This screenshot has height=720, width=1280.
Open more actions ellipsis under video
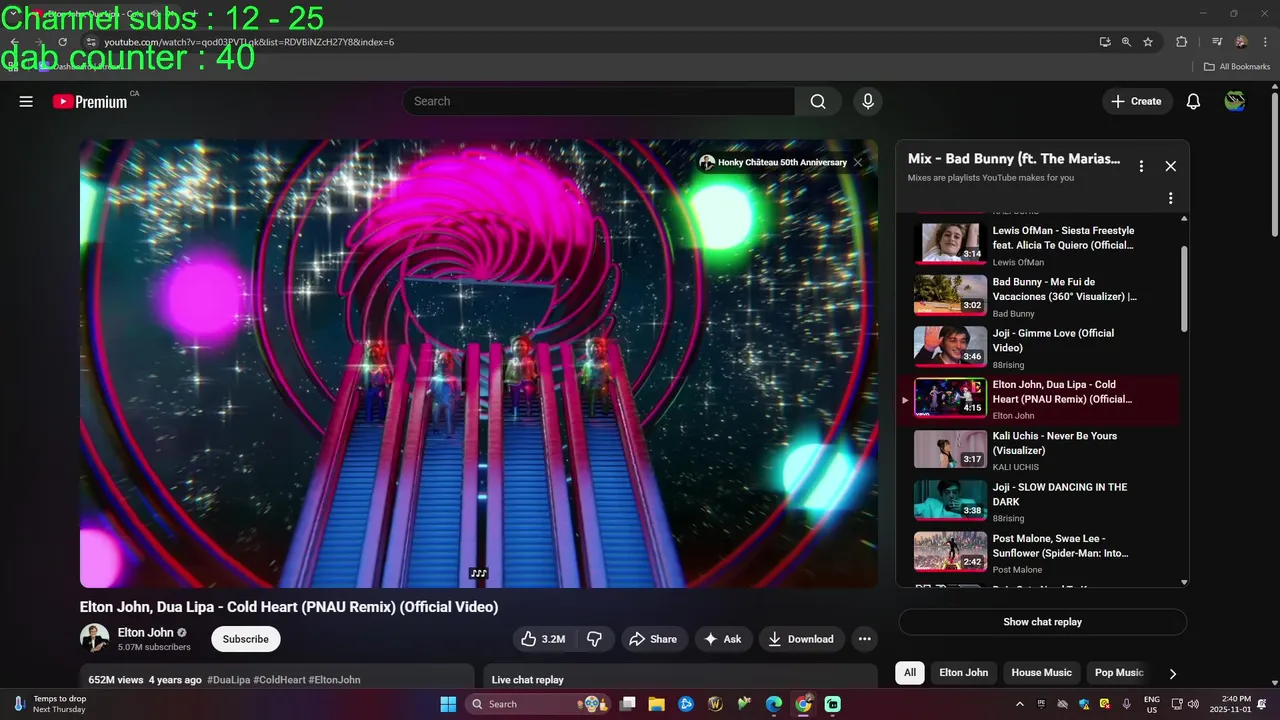coord(865,639)
